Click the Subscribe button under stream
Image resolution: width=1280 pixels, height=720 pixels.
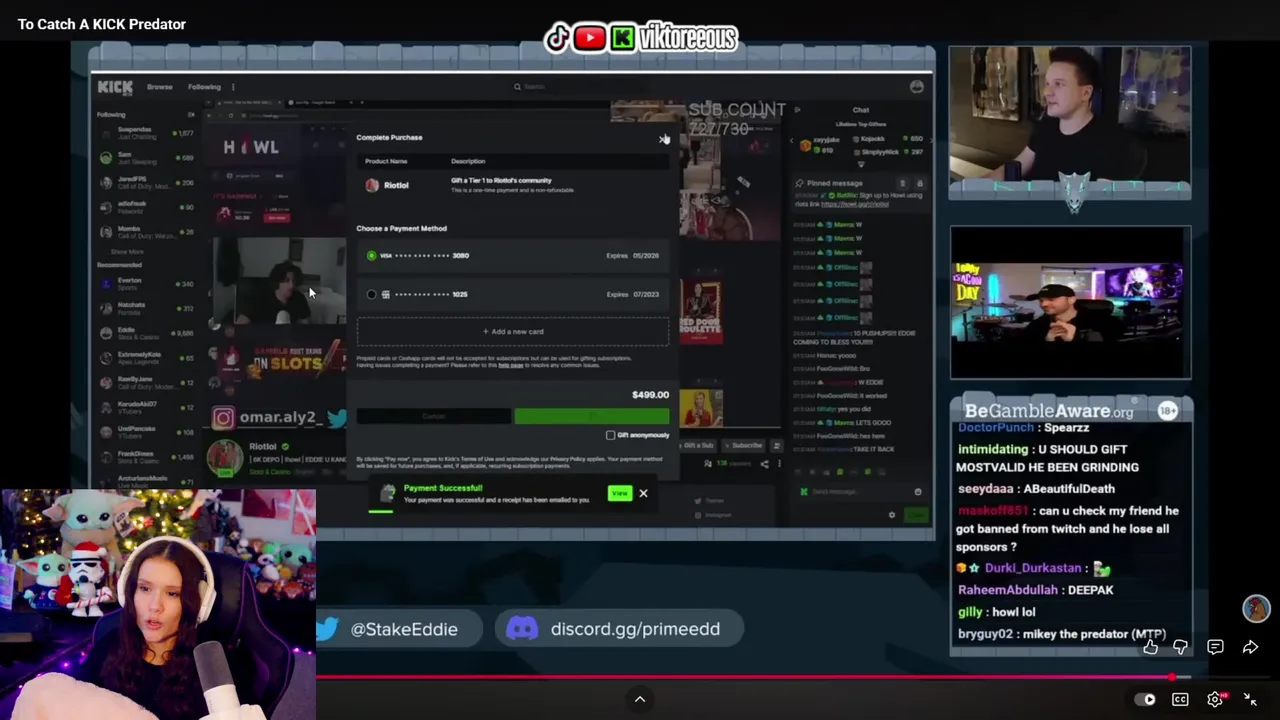[x=742, y=445]
